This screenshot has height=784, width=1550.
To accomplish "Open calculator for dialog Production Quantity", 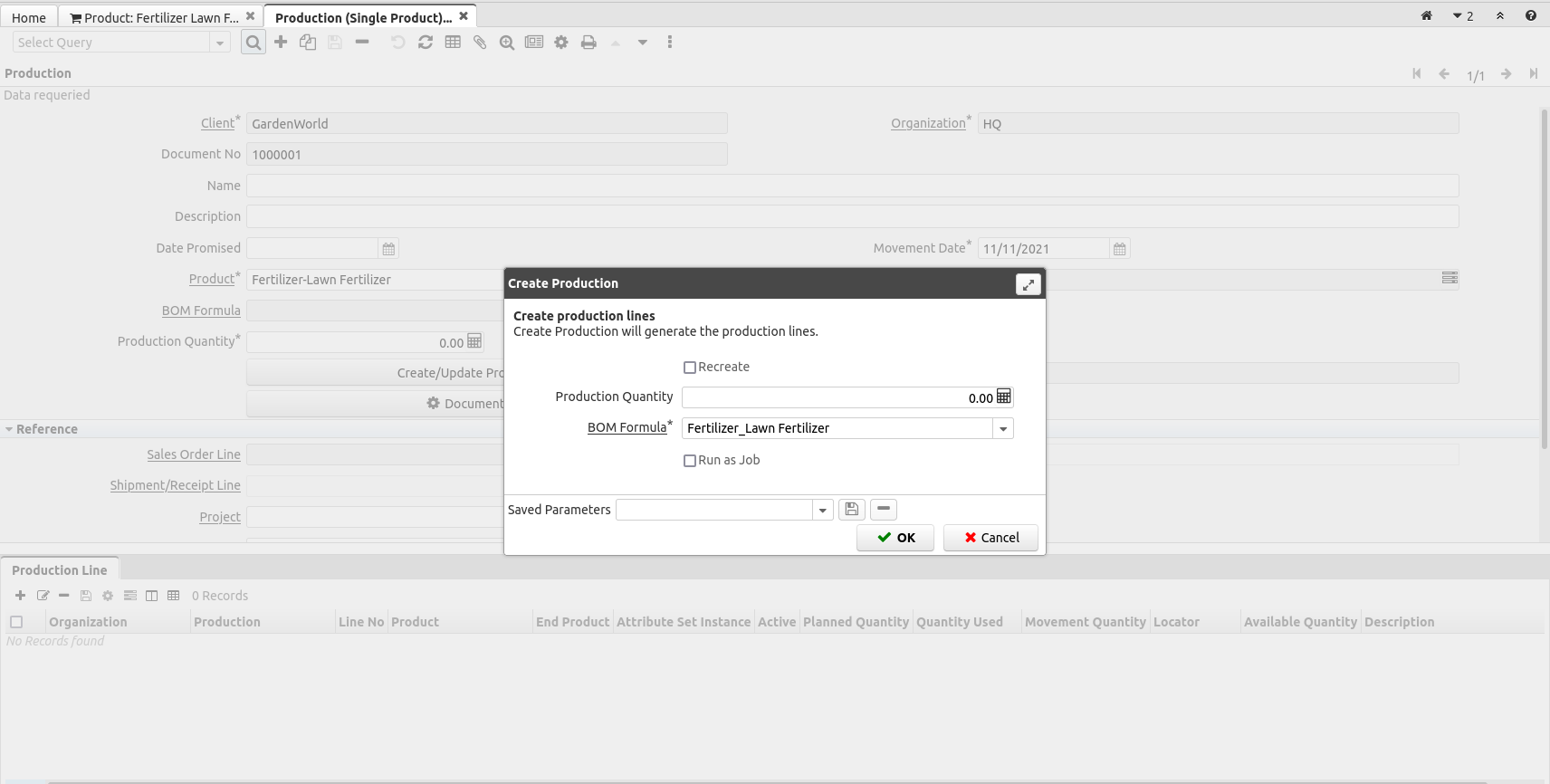I will [1004, 397].
